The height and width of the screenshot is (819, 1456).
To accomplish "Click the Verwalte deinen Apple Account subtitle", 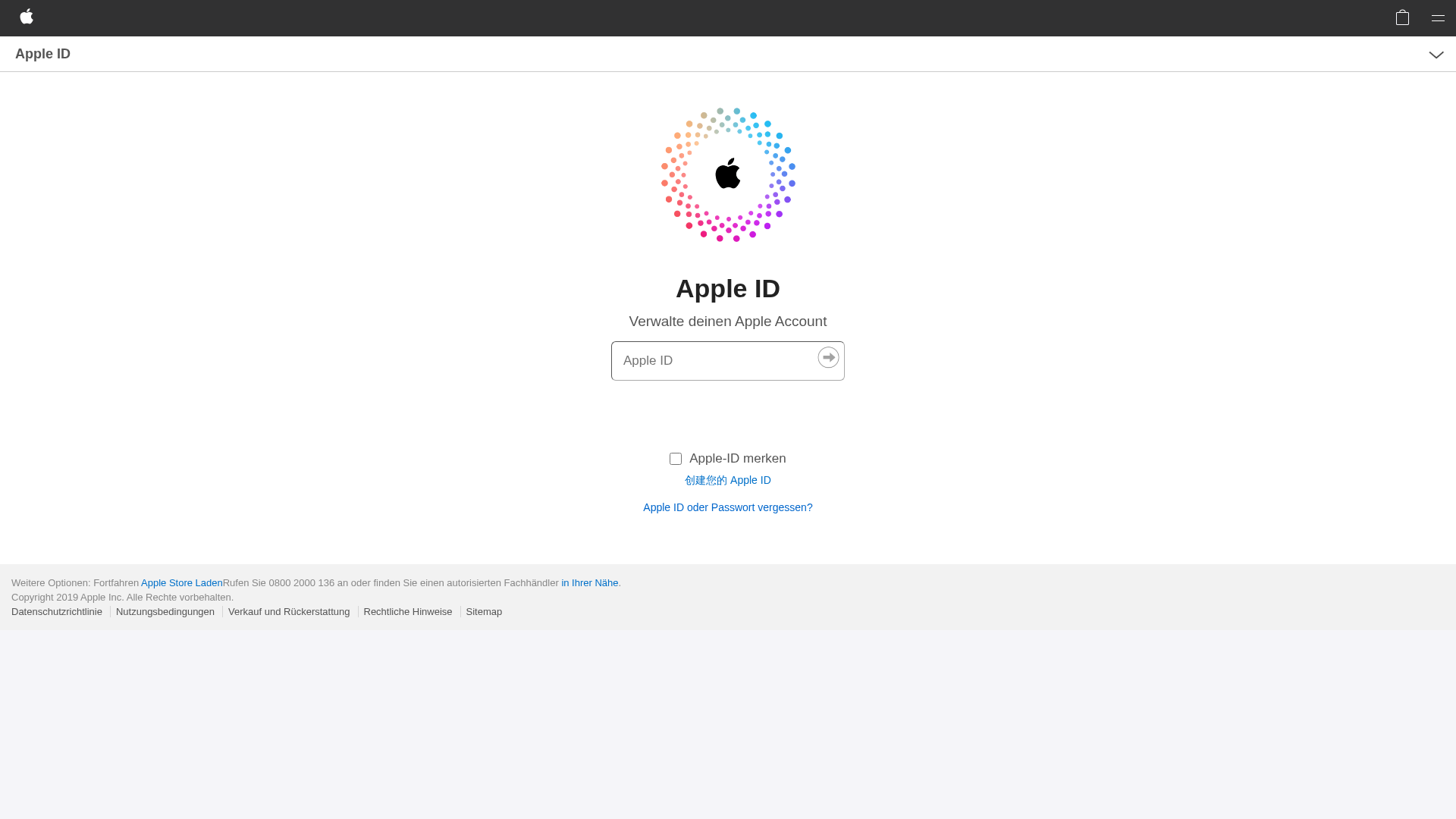I will click(728, 322).
